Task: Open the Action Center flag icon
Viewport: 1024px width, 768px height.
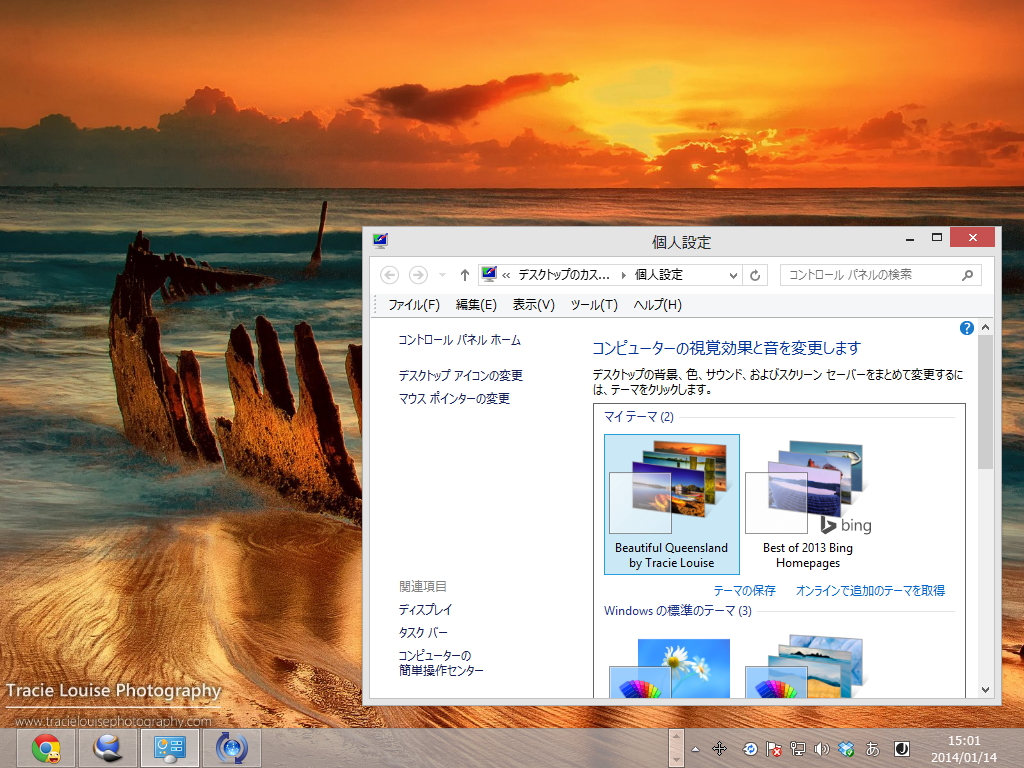Action: (x=773, y=749)
